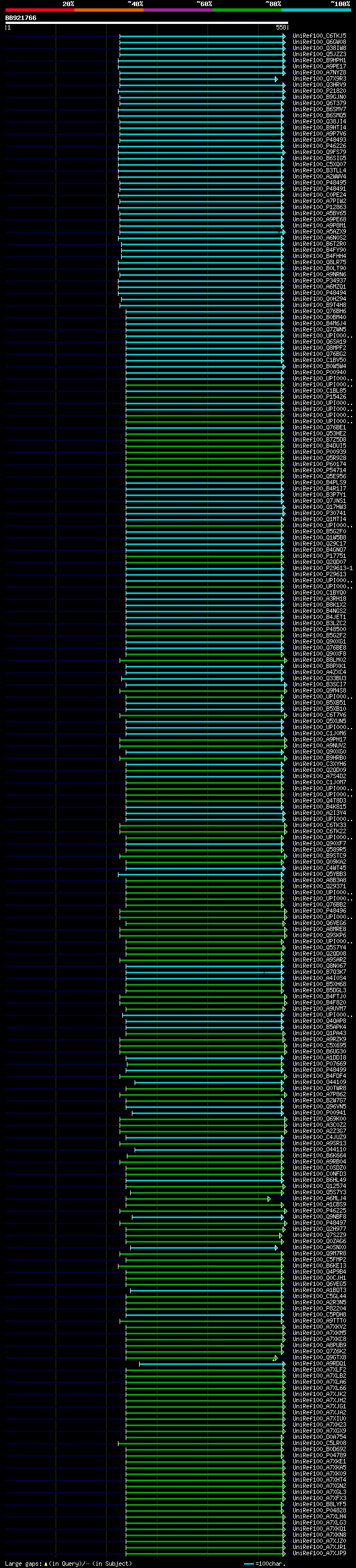
Task: Select the label UniRef100_A2WWV4
Action: [x=319, y=176]
